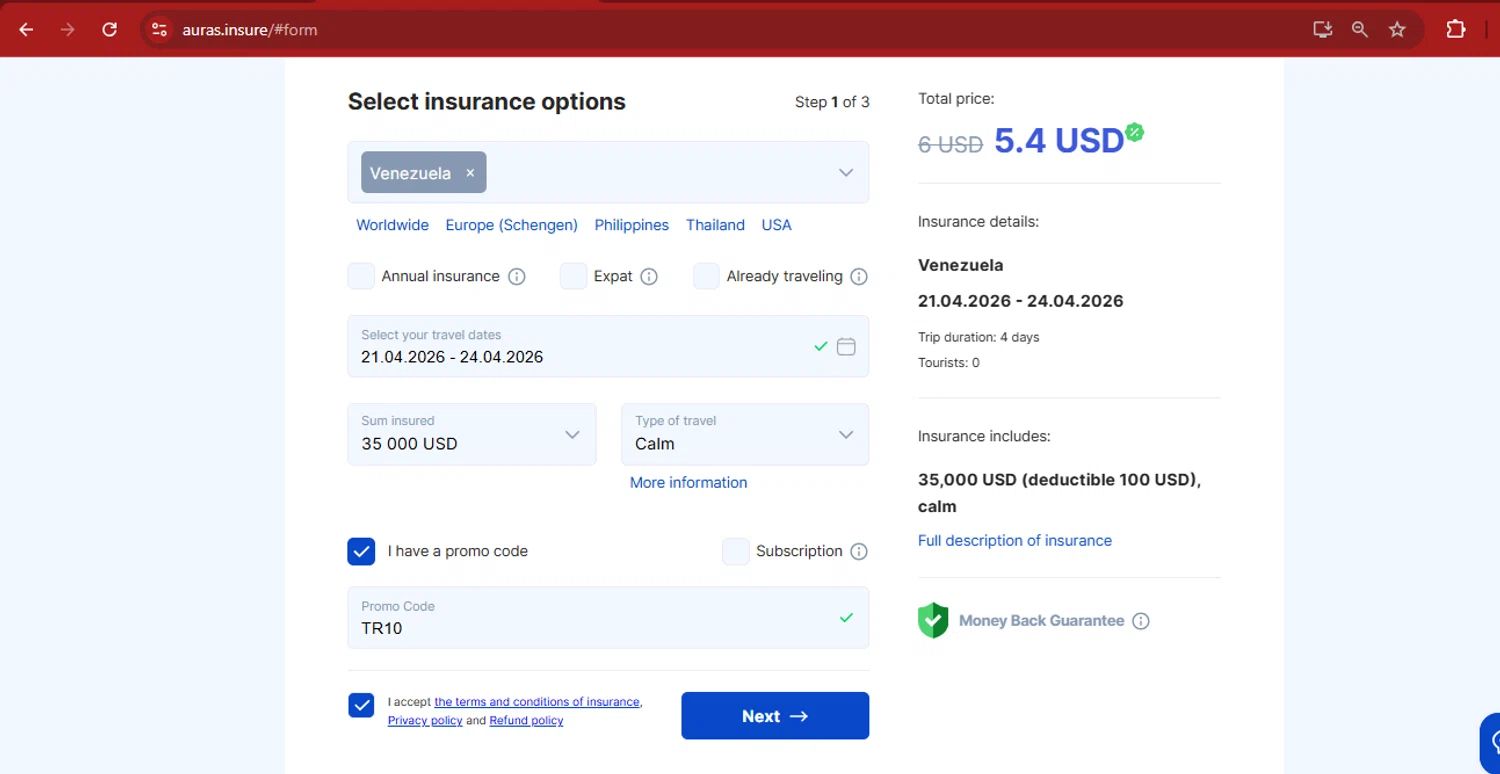This screenshot has height=774, width=1500.
Task: Select the Worldwide quick link
Action: (392, 225)
